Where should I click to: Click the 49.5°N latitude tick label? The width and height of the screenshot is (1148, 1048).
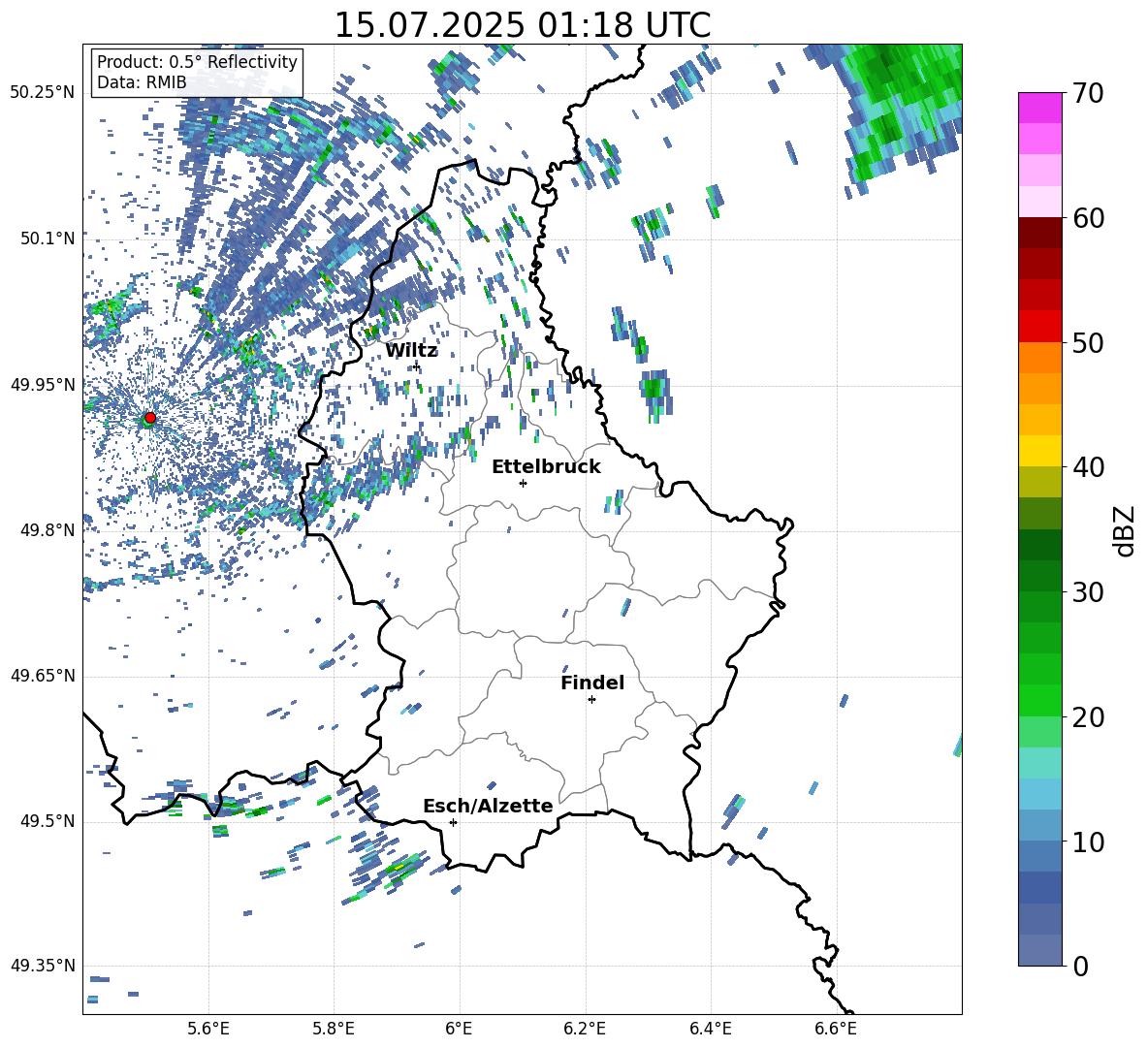pos(48,821)
